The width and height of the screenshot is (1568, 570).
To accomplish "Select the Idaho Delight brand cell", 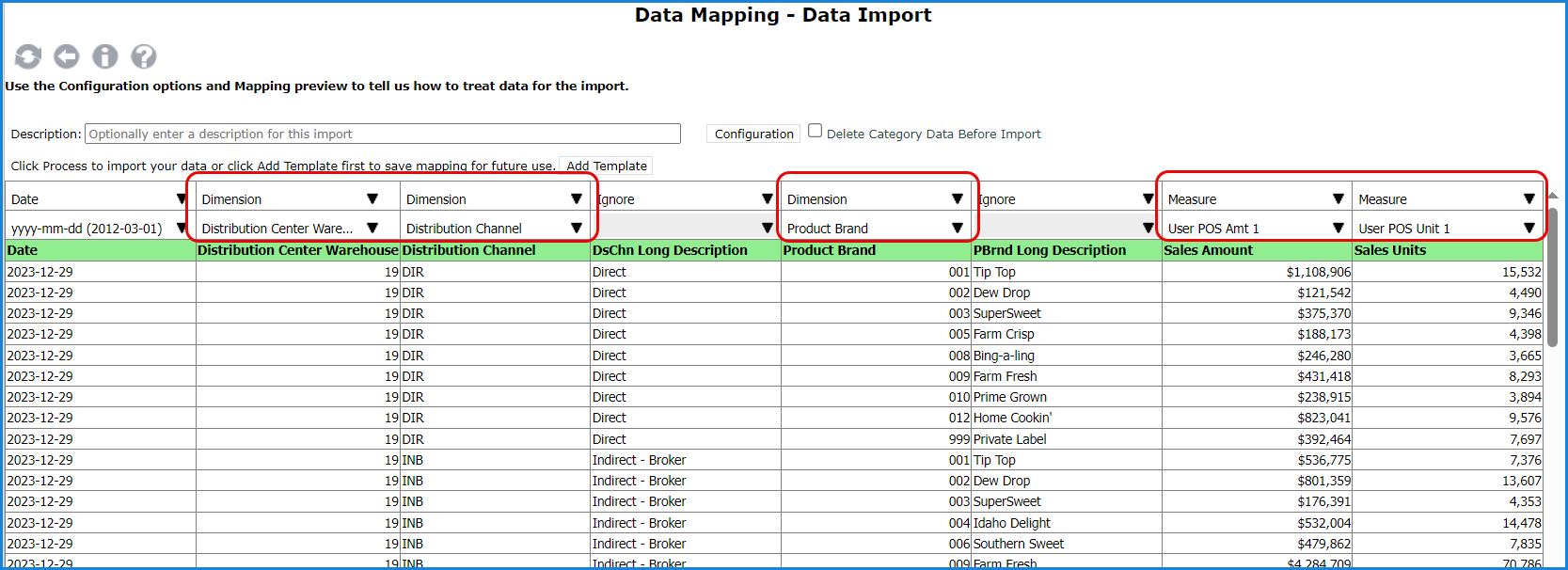I will pyautogui.click(x=1067, y=523).
